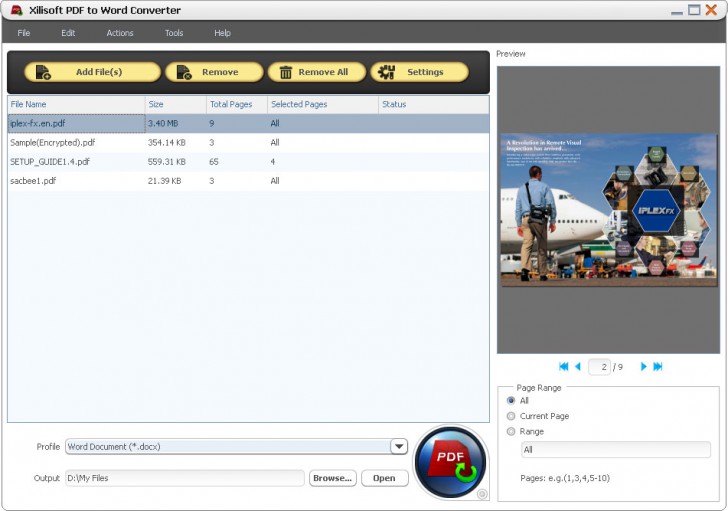Viewport: 728px width, 511px height.
Task: Select the All page range radio button
Action: click(511, 401)
